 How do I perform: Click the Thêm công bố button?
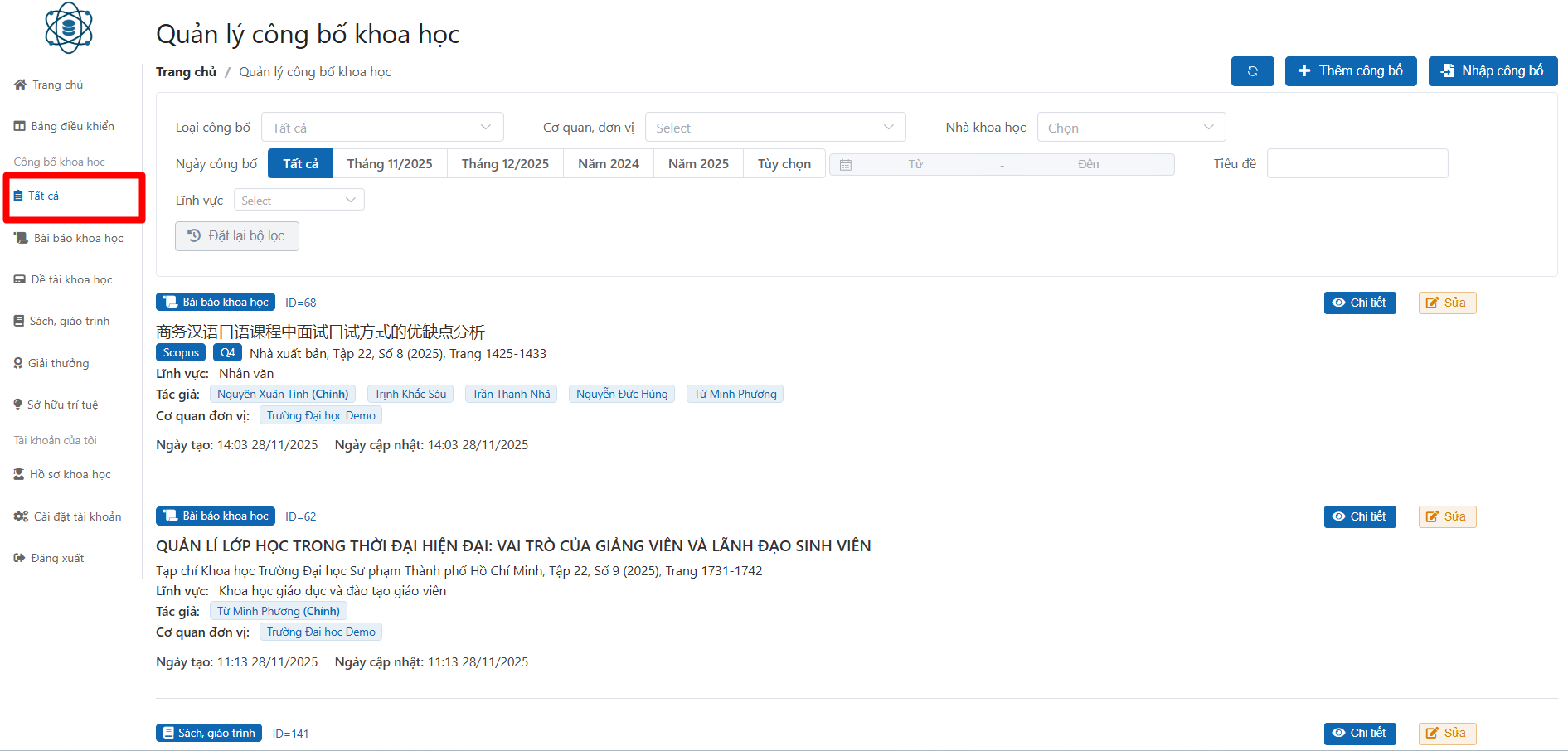[1350, 71]
